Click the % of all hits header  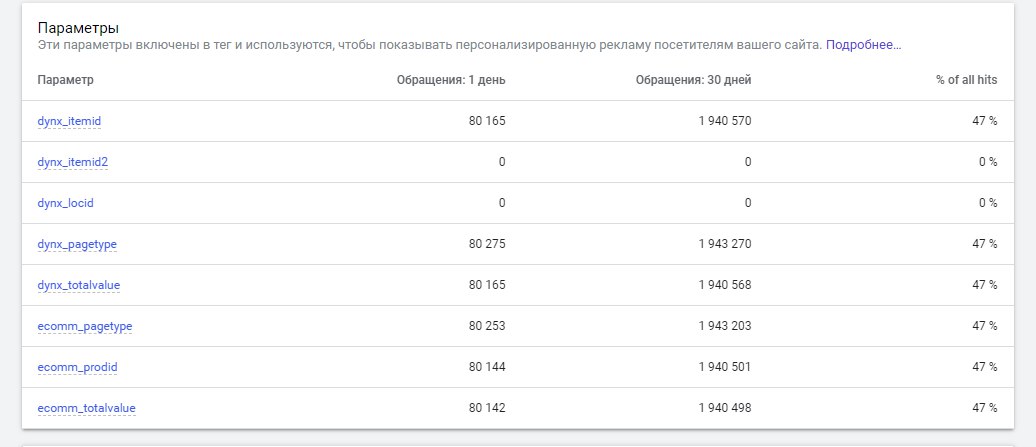point(967,80)
